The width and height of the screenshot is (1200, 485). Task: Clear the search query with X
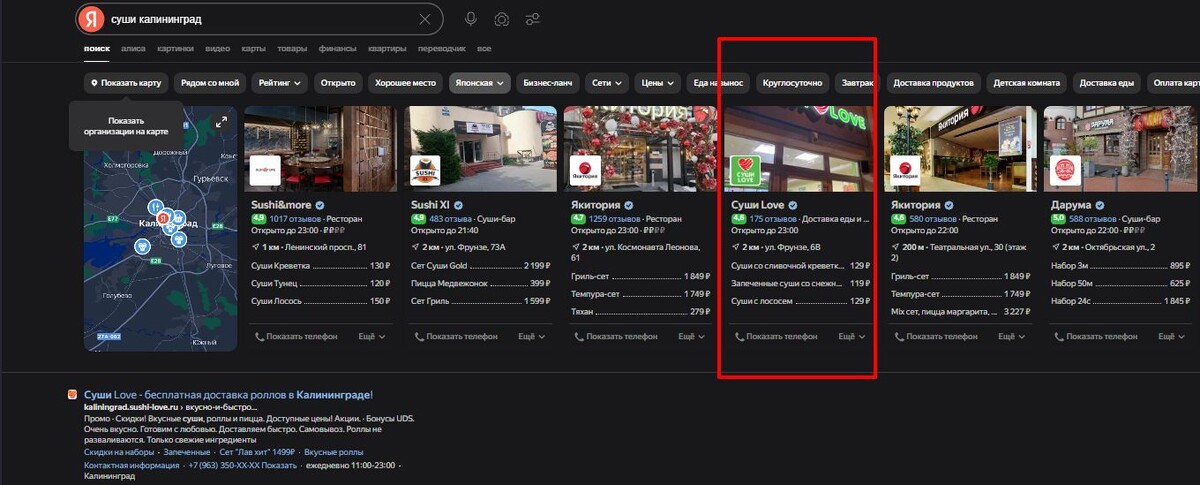(425, 19)
